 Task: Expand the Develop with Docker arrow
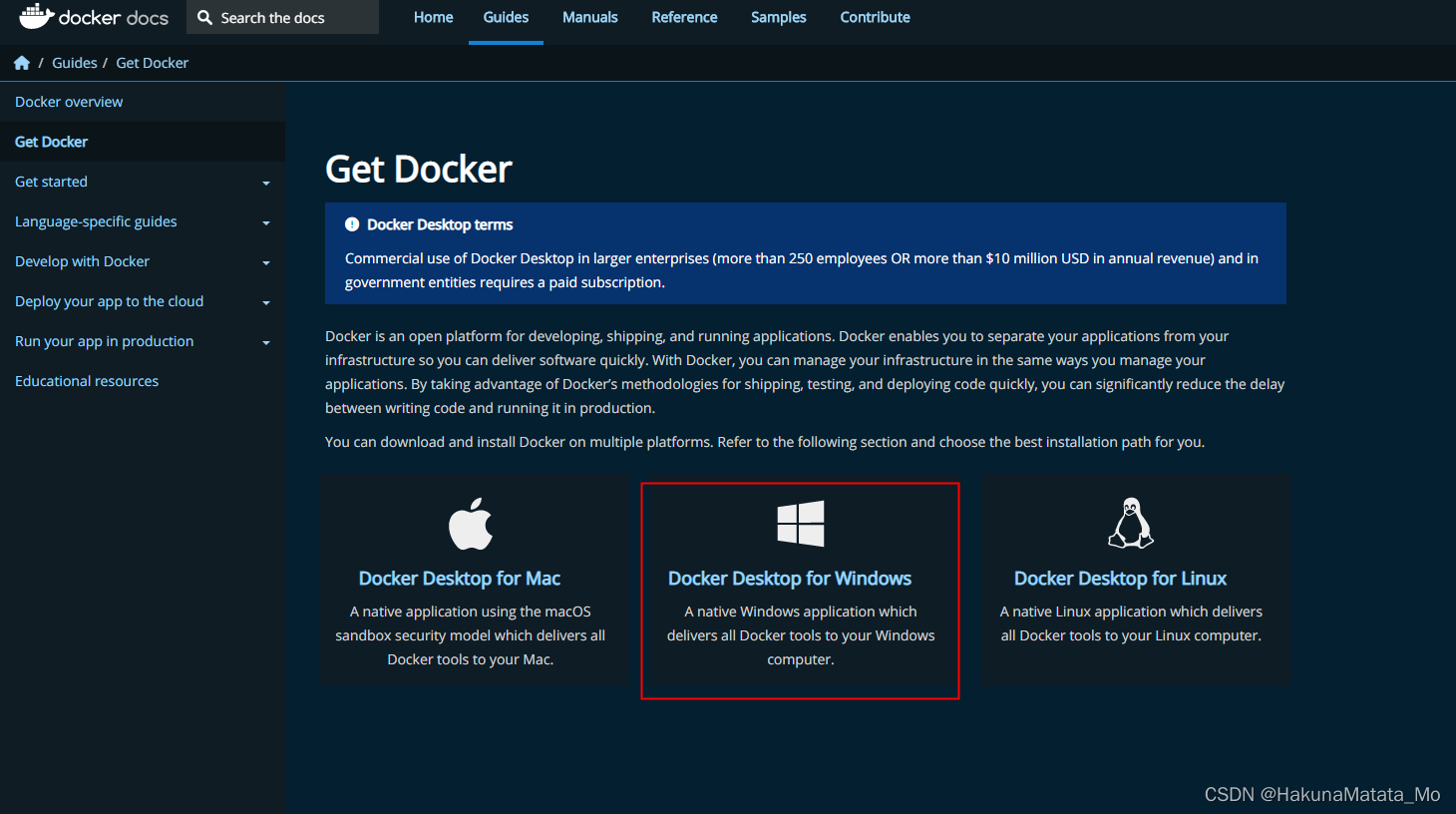(x=266, y=263)
